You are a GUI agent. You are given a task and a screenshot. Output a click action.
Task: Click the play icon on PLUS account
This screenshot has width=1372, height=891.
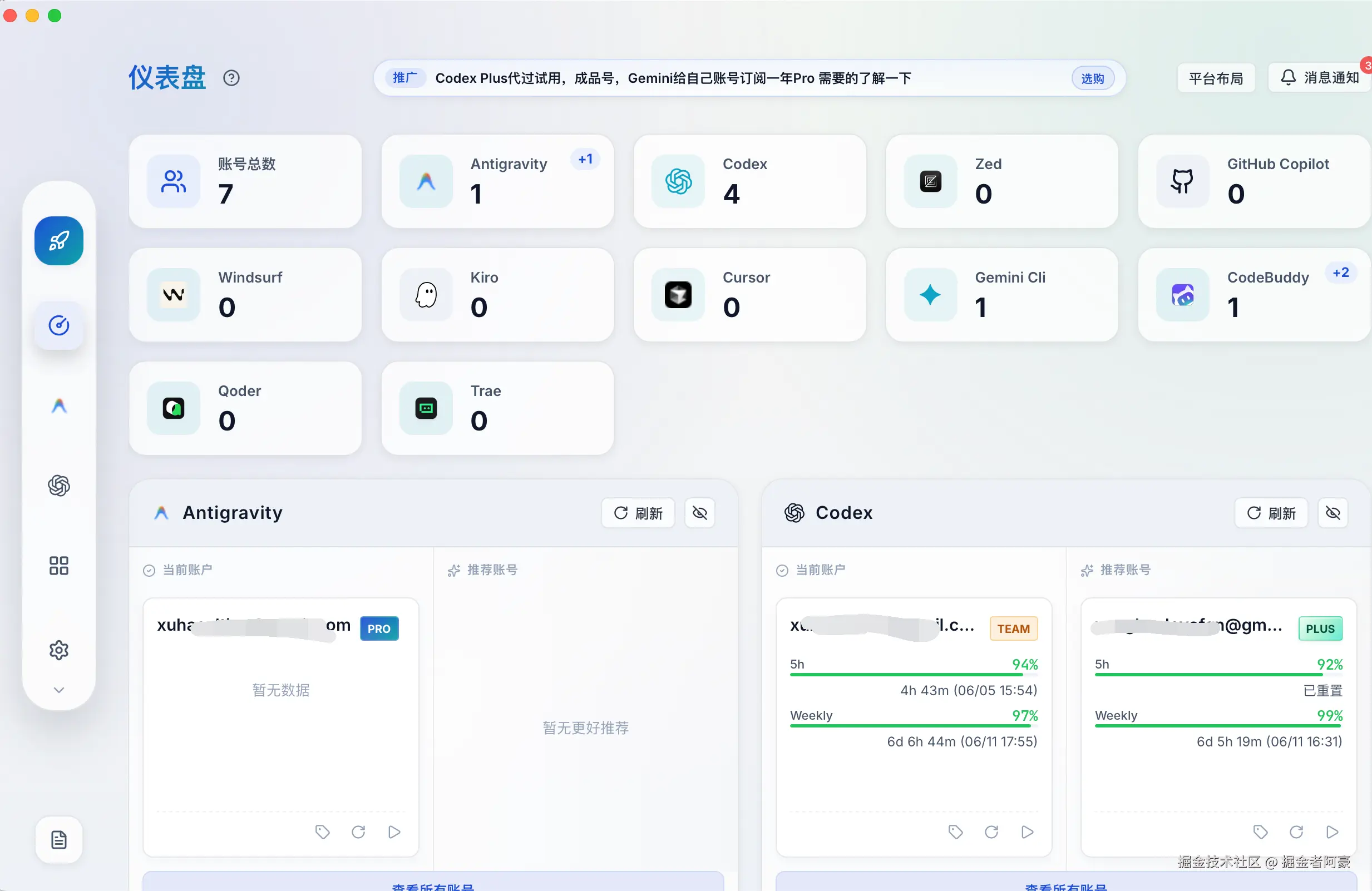point(1332,831)
